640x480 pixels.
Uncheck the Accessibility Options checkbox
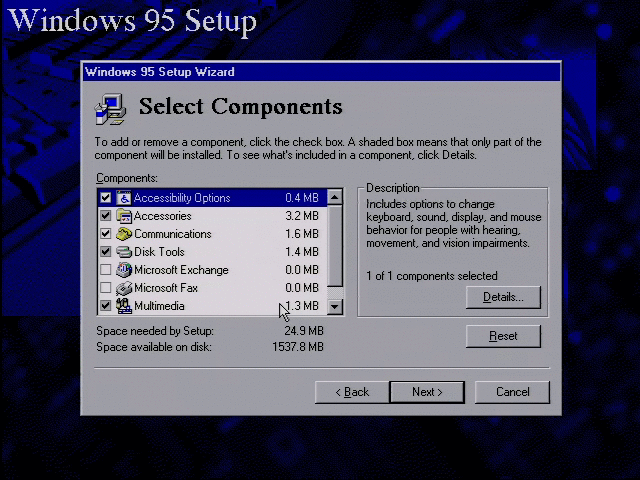[106, 198]
